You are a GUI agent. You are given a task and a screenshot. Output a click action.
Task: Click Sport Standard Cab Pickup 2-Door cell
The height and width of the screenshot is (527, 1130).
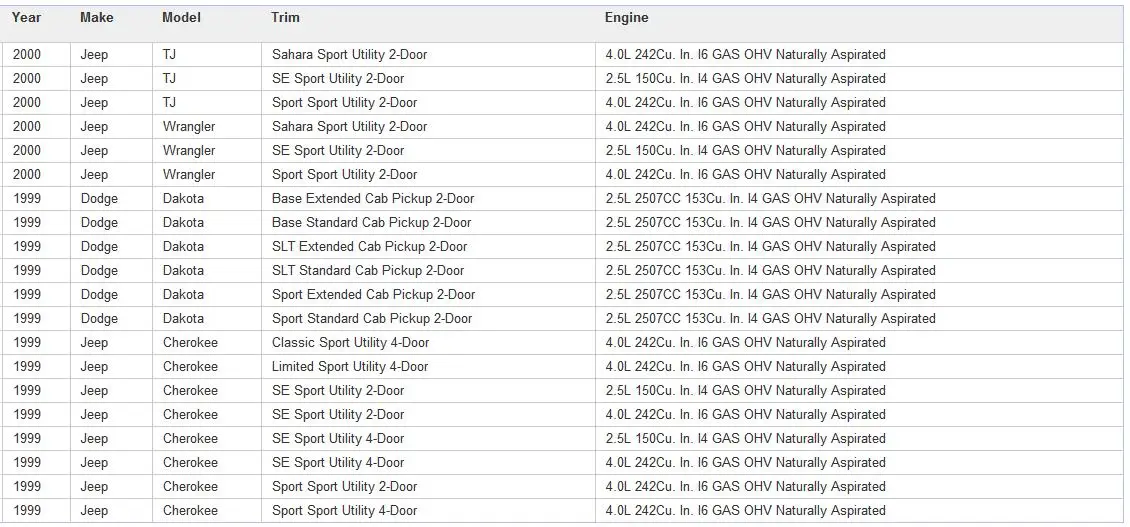click(x=372, y=319)
